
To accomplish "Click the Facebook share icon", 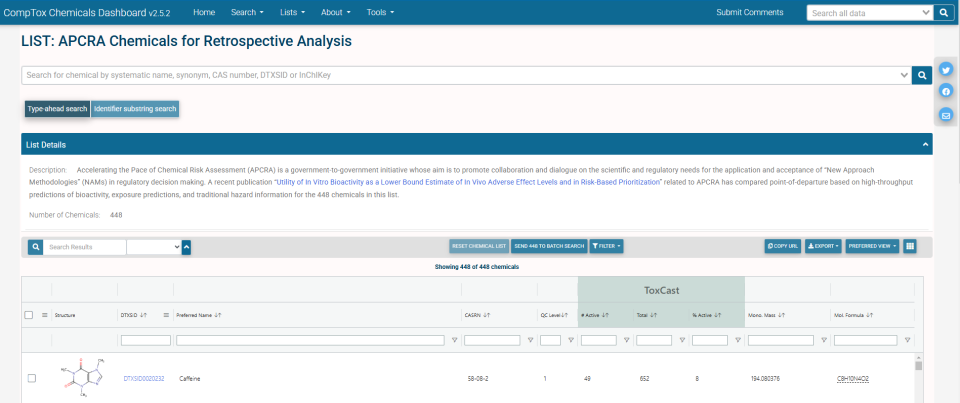I will [x=946, y=91].
